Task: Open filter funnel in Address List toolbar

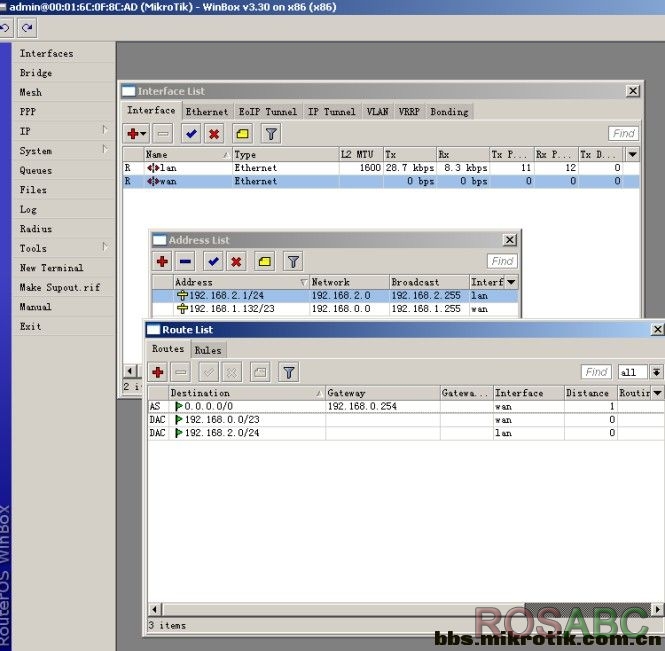Action: coord(293,261)
